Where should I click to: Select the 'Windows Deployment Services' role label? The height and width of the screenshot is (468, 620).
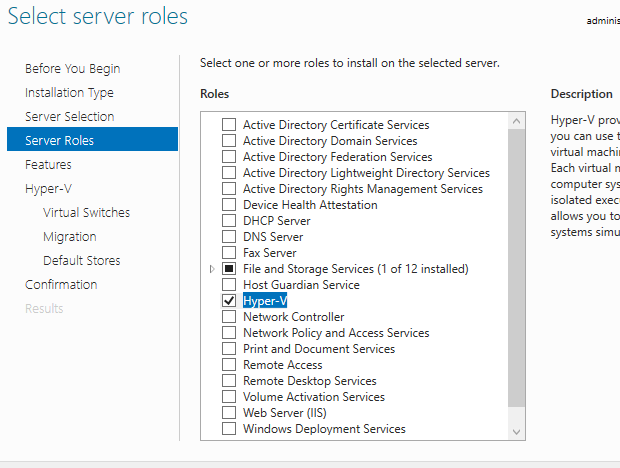(x=324, y=428)
